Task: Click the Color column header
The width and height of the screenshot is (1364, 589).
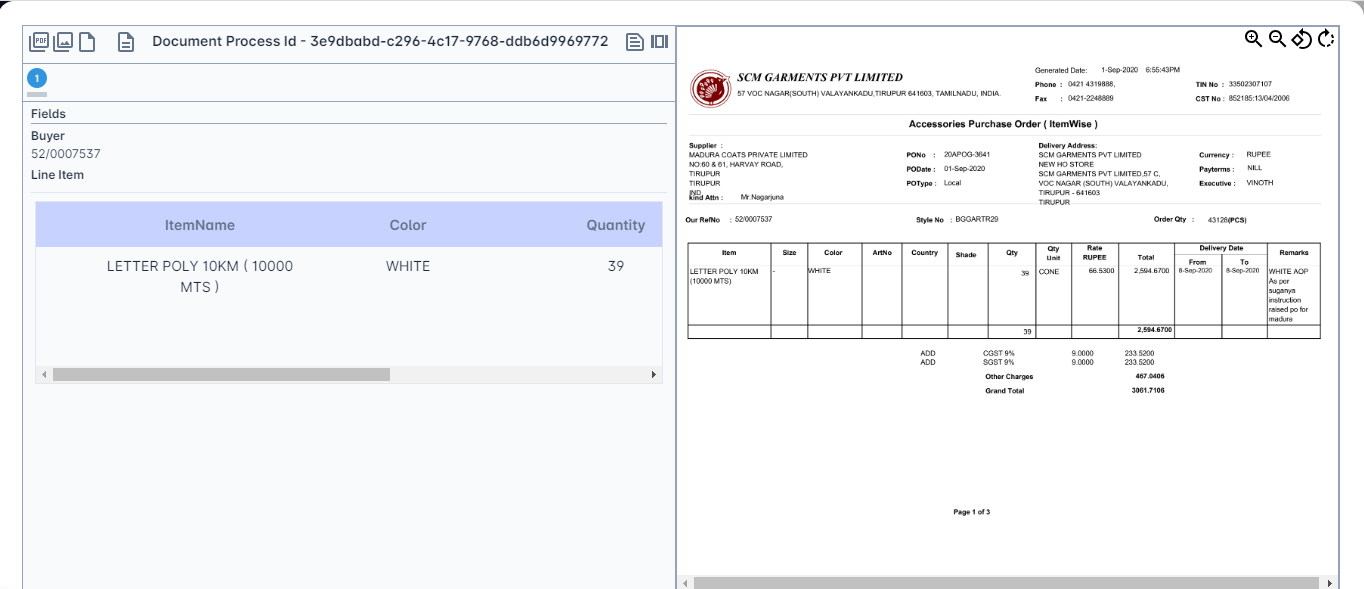Action: tap(408, 225)
